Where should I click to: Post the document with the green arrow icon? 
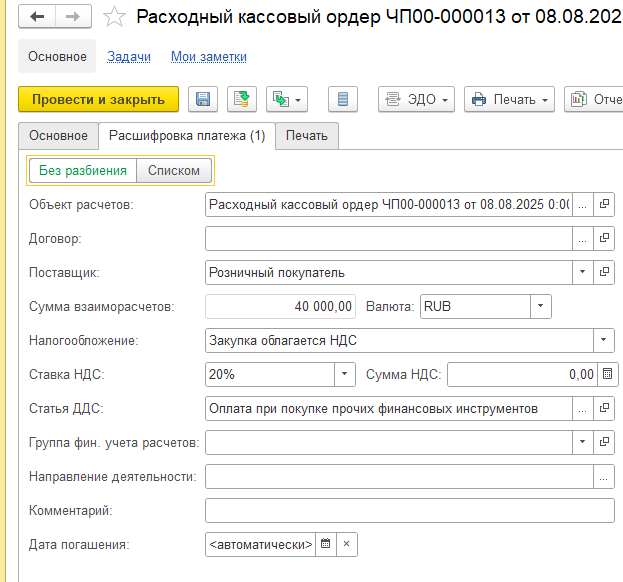pos(242,99)
